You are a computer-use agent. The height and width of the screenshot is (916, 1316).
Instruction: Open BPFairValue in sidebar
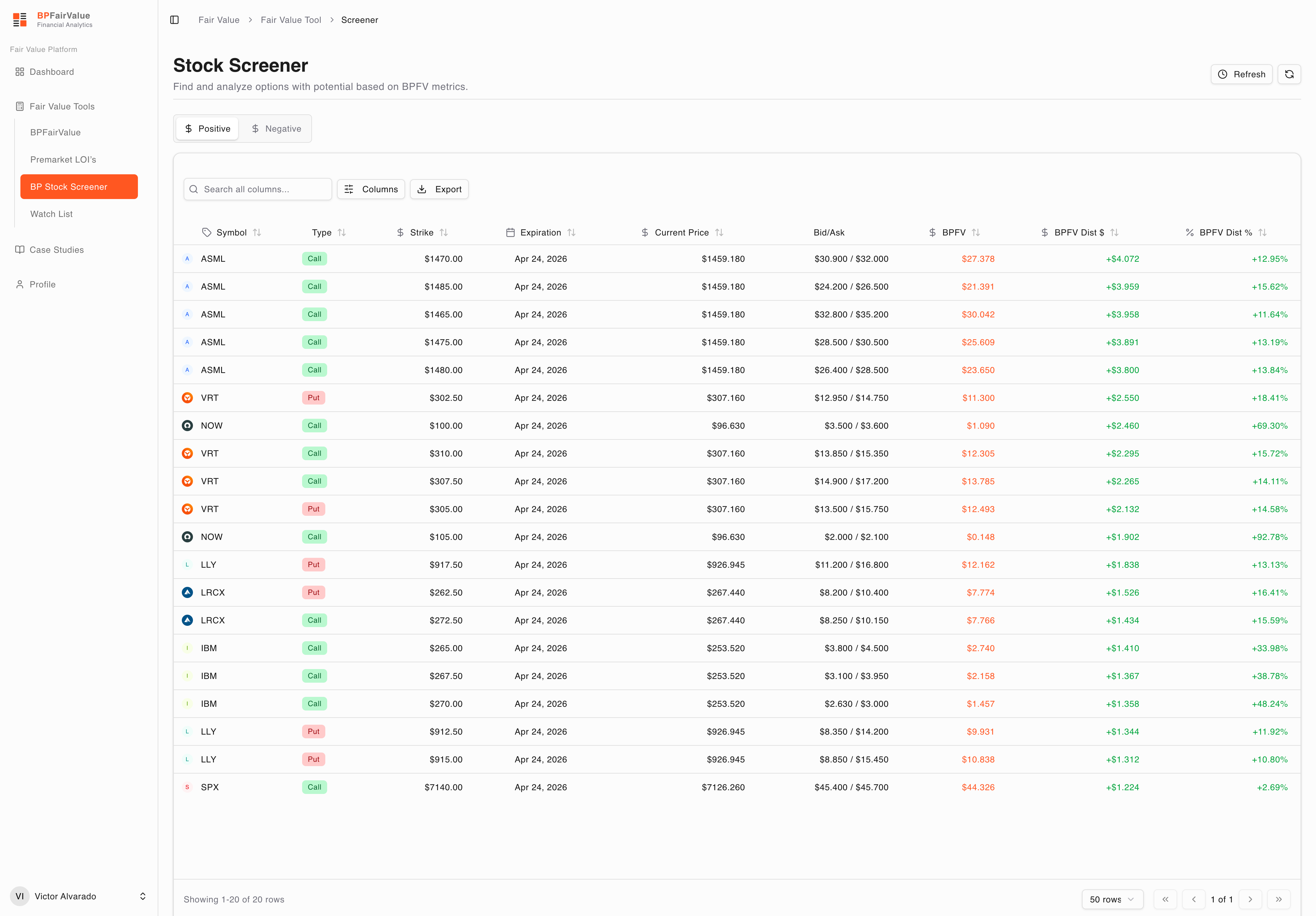tap(56, 132)
